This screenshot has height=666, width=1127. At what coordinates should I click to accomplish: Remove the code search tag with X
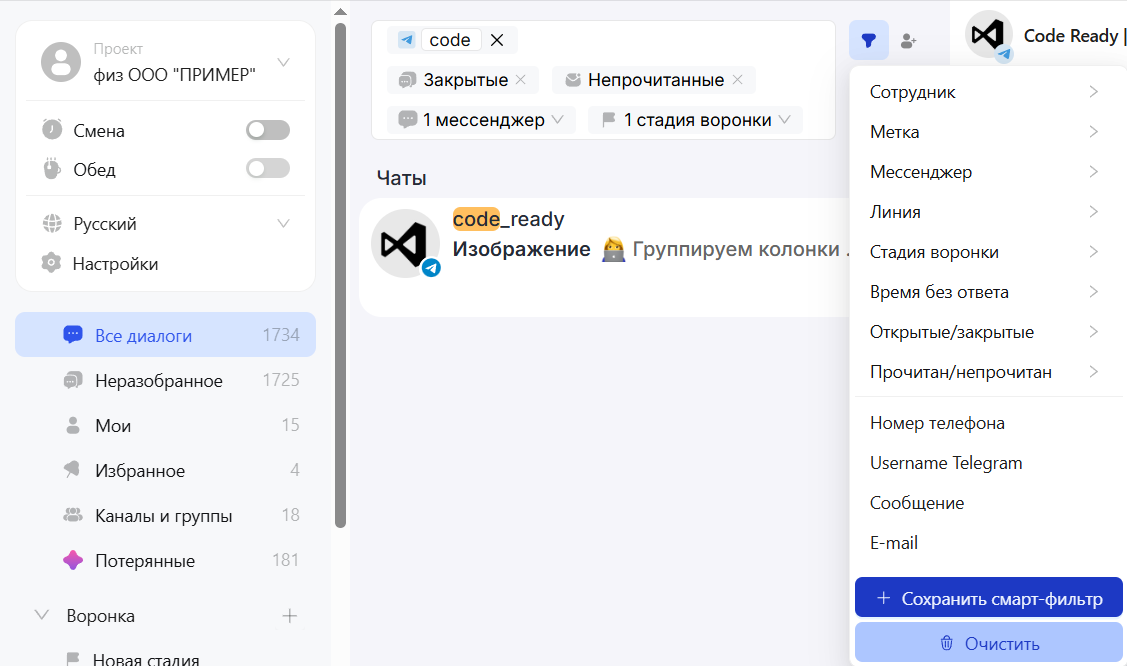click(497, 40)
